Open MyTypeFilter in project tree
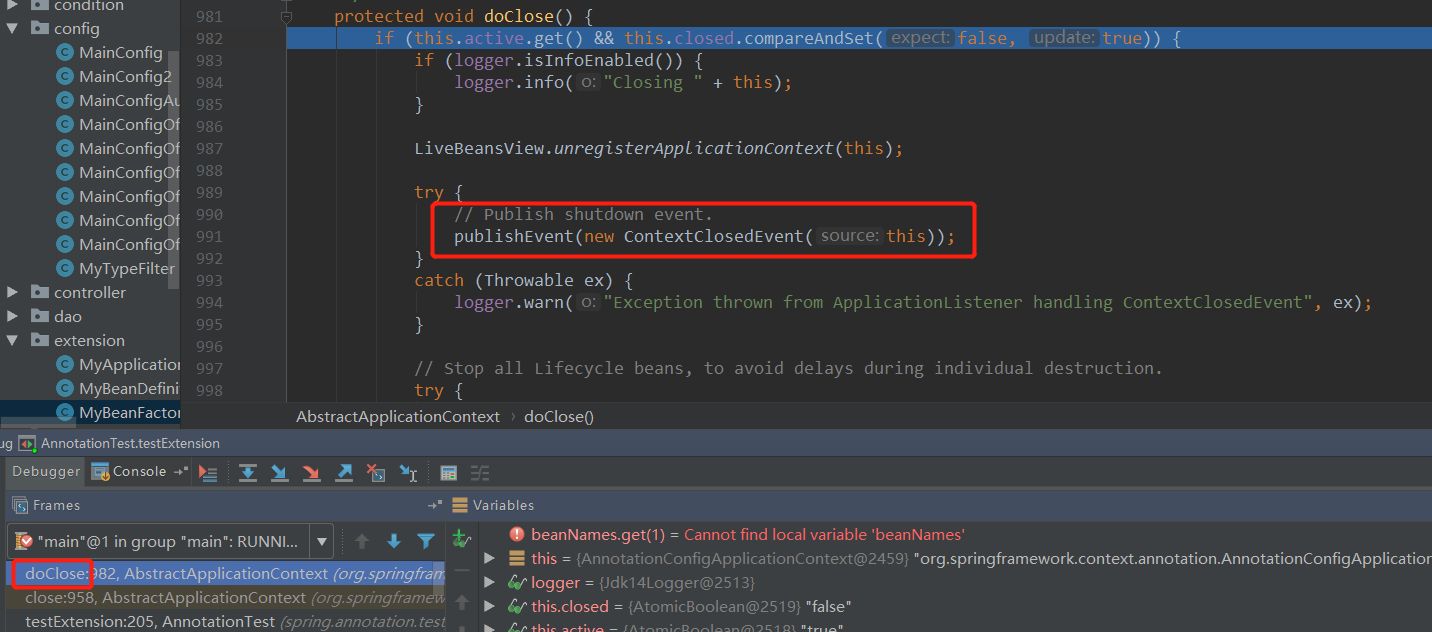The height and width of the screenshot is (632, 1432). click(127, 268)
